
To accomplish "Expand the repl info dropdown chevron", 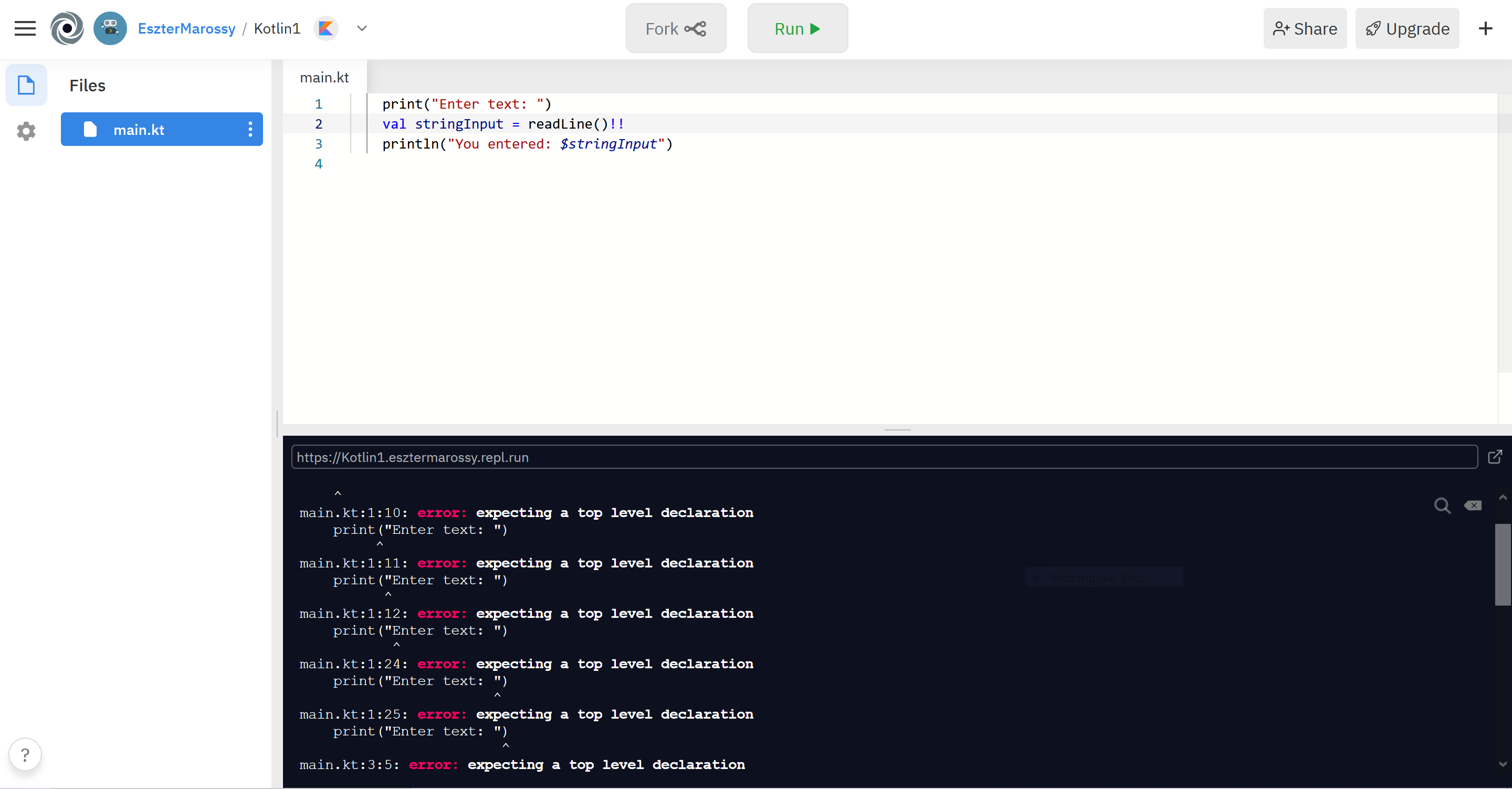I will 362,29.
